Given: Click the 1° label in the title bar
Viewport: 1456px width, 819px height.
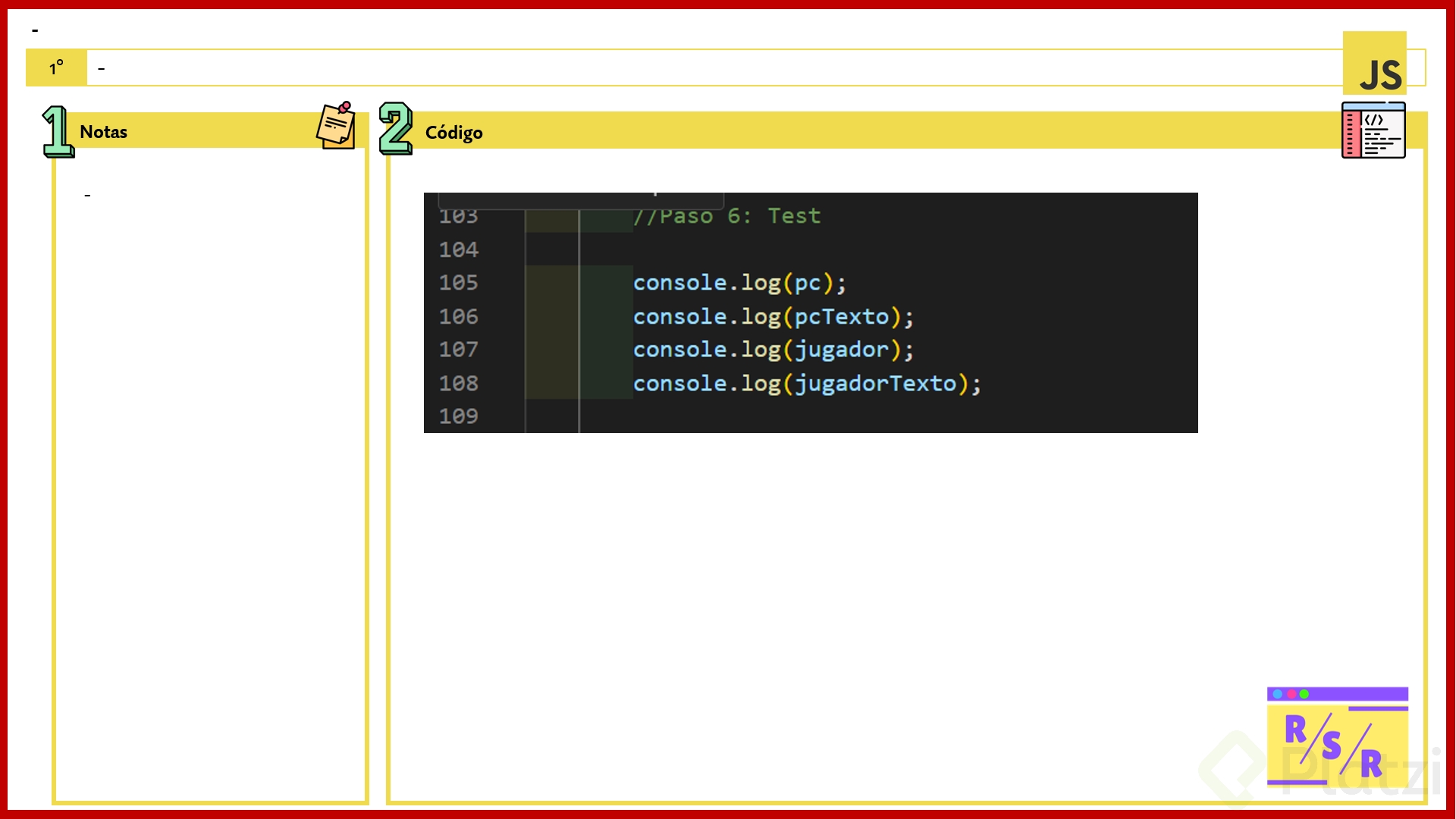Looking at the screenshot, I should click(x=56, y=67).
